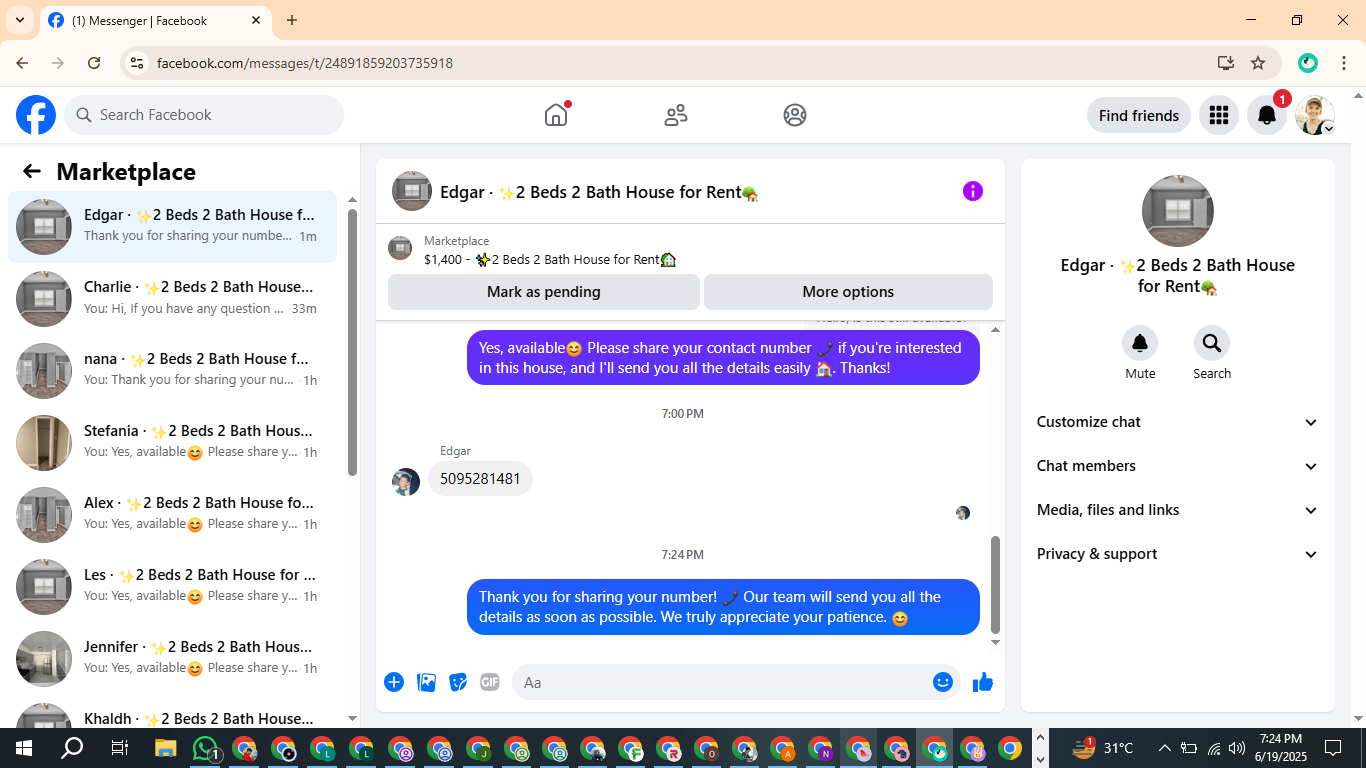Click the install app icon in address bar
Image resolution: width=1366 pixels, height=768 pixels.
1226,63
